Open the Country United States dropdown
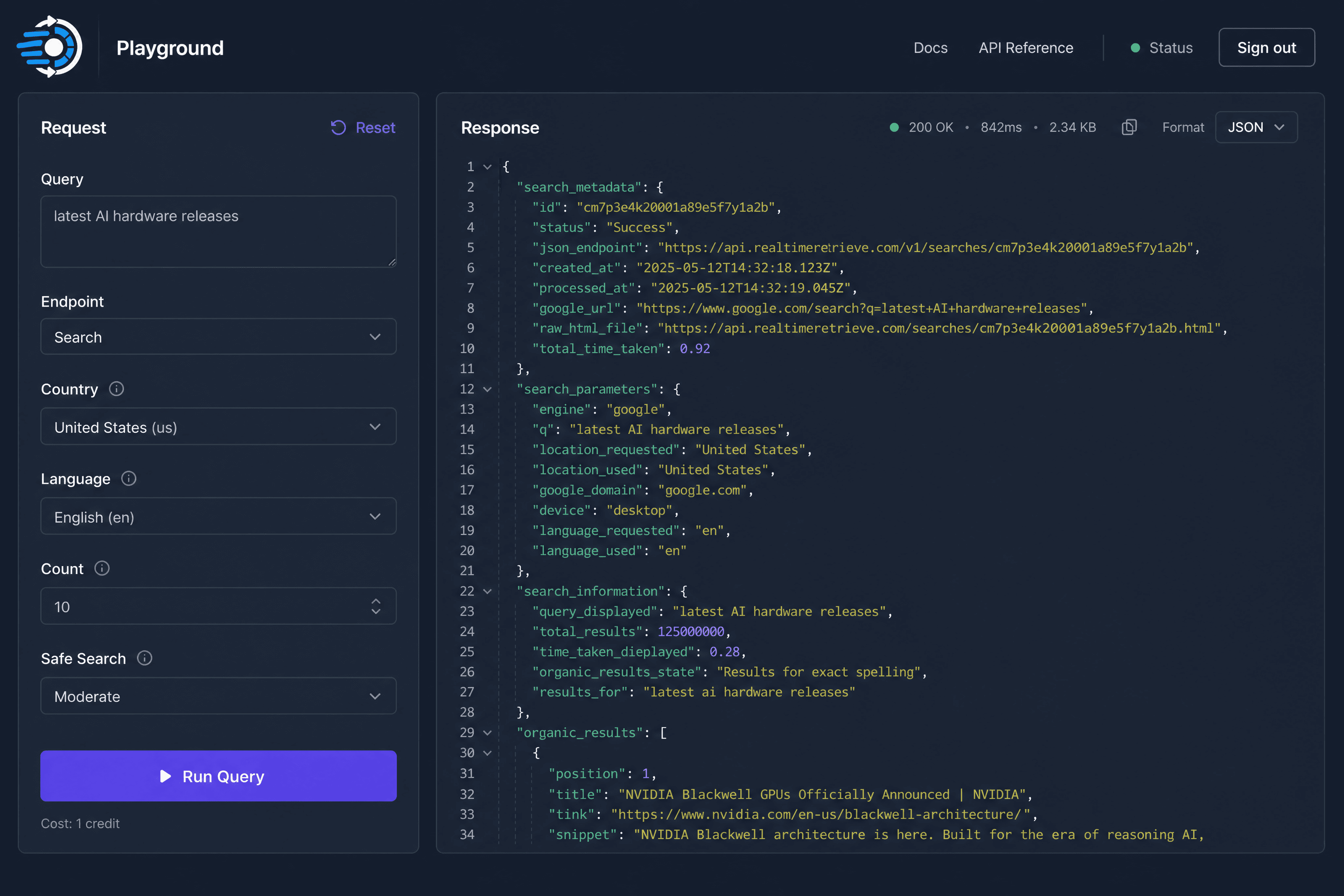Screen dimensions: 1344x896 (x=218, y=426)
